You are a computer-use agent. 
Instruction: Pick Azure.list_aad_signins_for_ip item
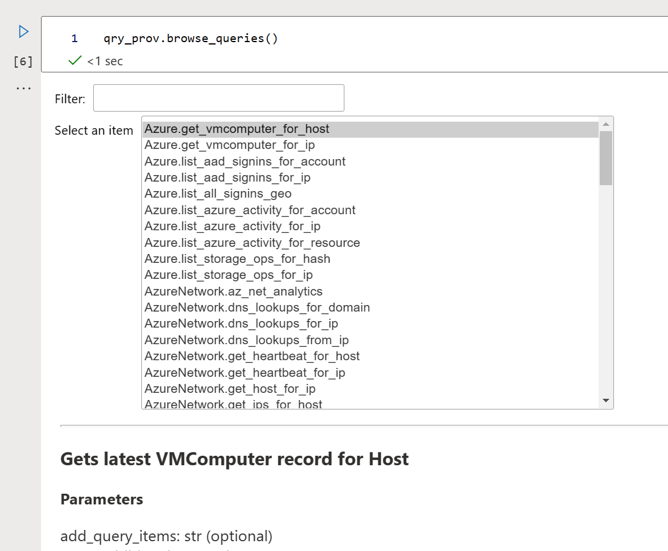pyautogui.click(x=227, y=178)
